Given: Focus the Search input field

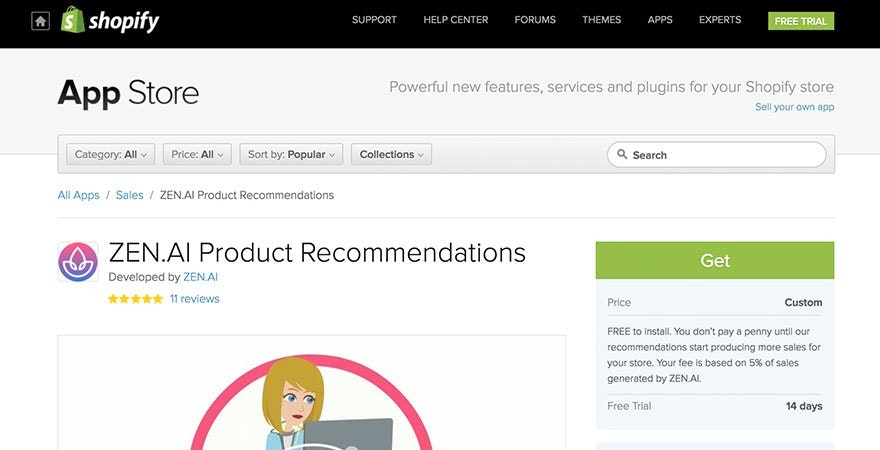Looking at the screenshot, I should pyautogui.click(x=725, y=155).
